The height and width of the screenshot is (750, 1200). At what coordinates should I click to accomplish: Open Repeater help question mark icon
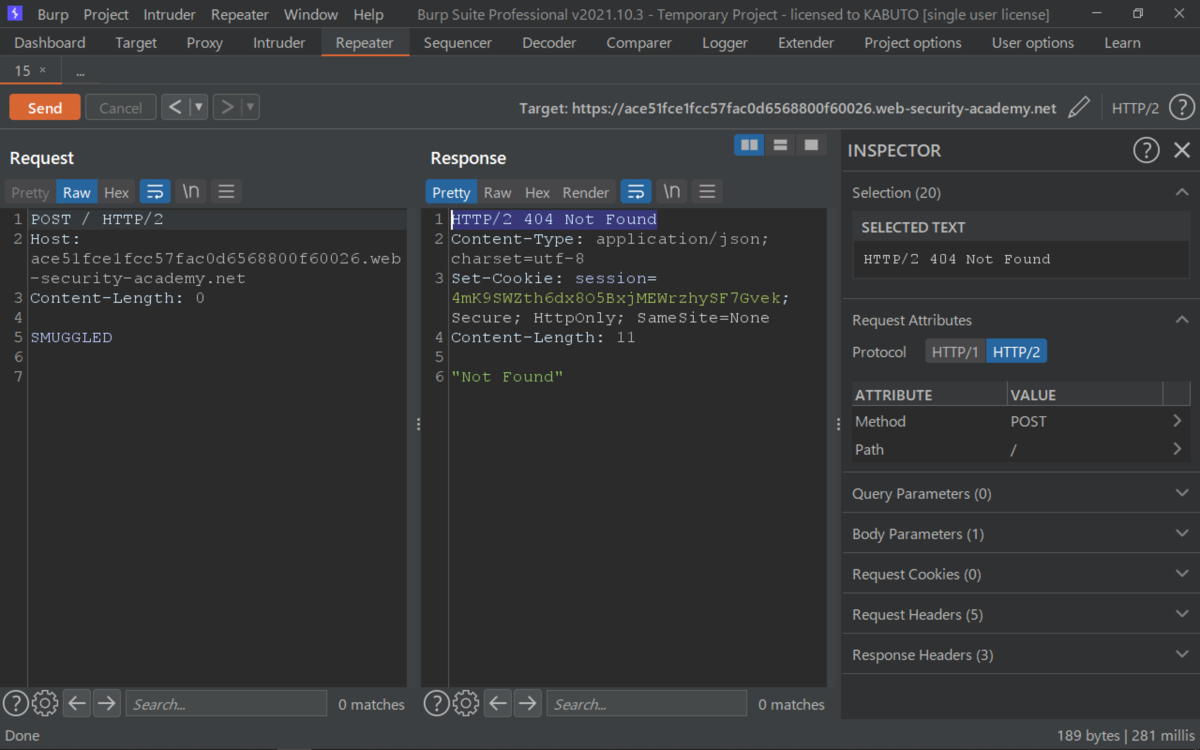1181,107
